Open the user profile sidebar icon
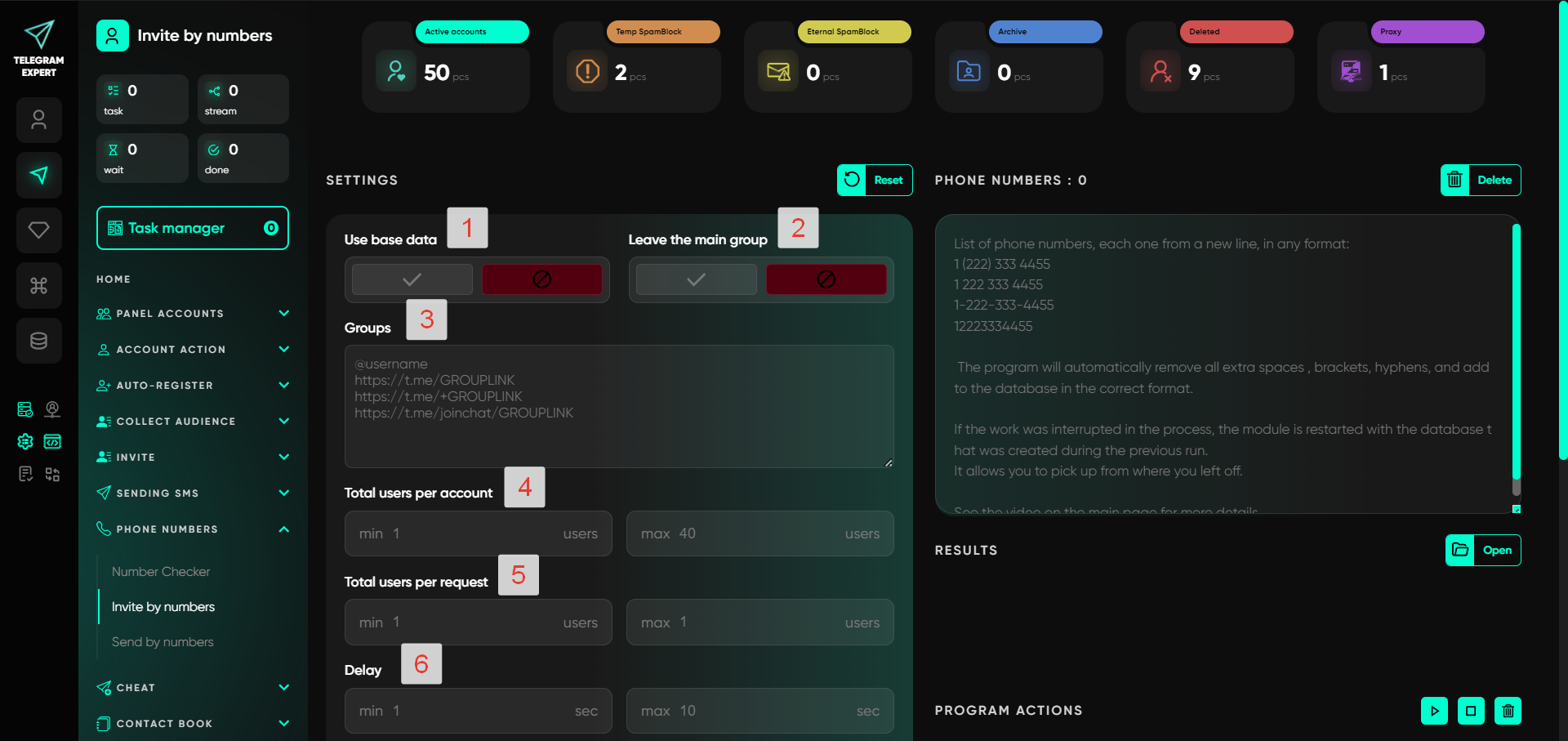The image size is (1568, 741). 39,120
